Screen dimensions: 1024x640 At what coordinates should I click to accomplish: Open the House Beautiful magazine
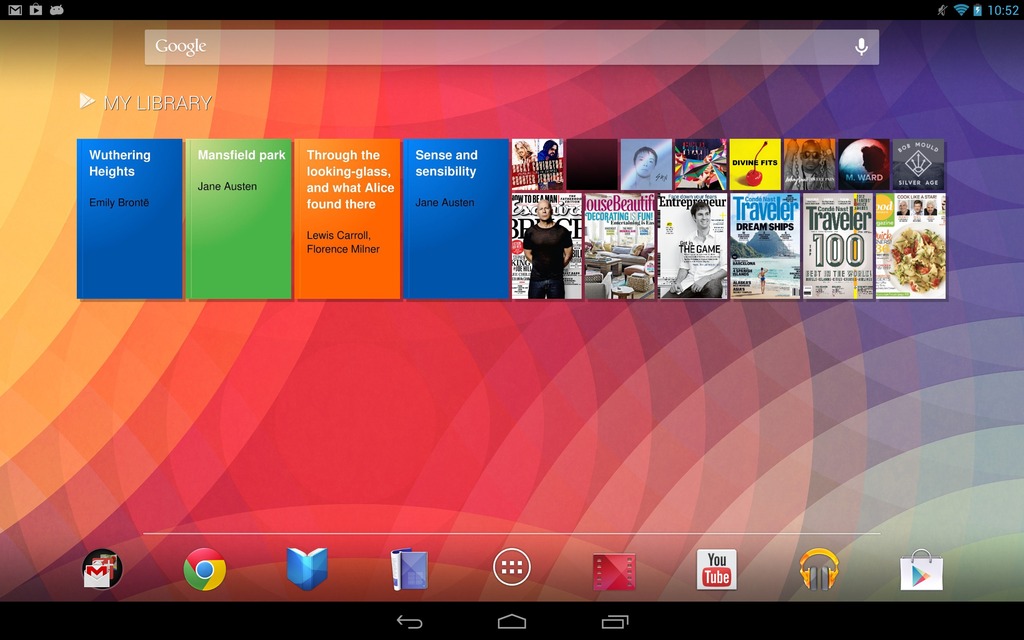[x=620, y=246]
